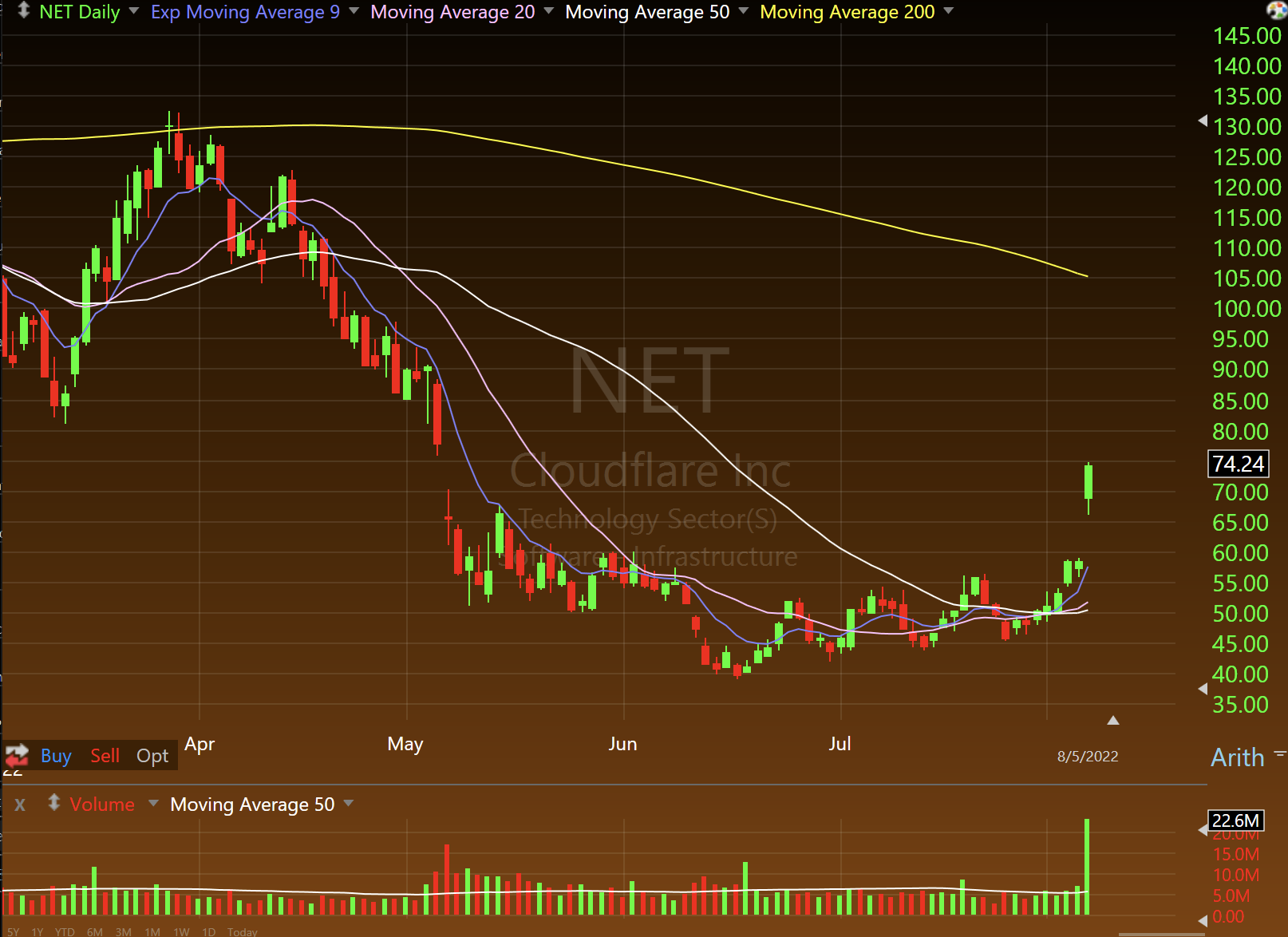This screenshot has height=937, width=1288.
Task: Click the globe icon in the top-right corner
Action: click(x=1277, y=10)
